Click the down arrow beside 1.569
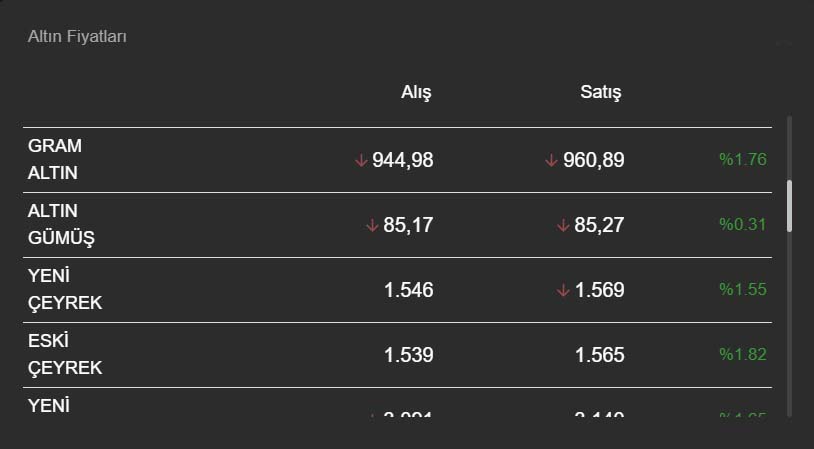This screenshot has width=814, height=449. [x=563, y=290]
